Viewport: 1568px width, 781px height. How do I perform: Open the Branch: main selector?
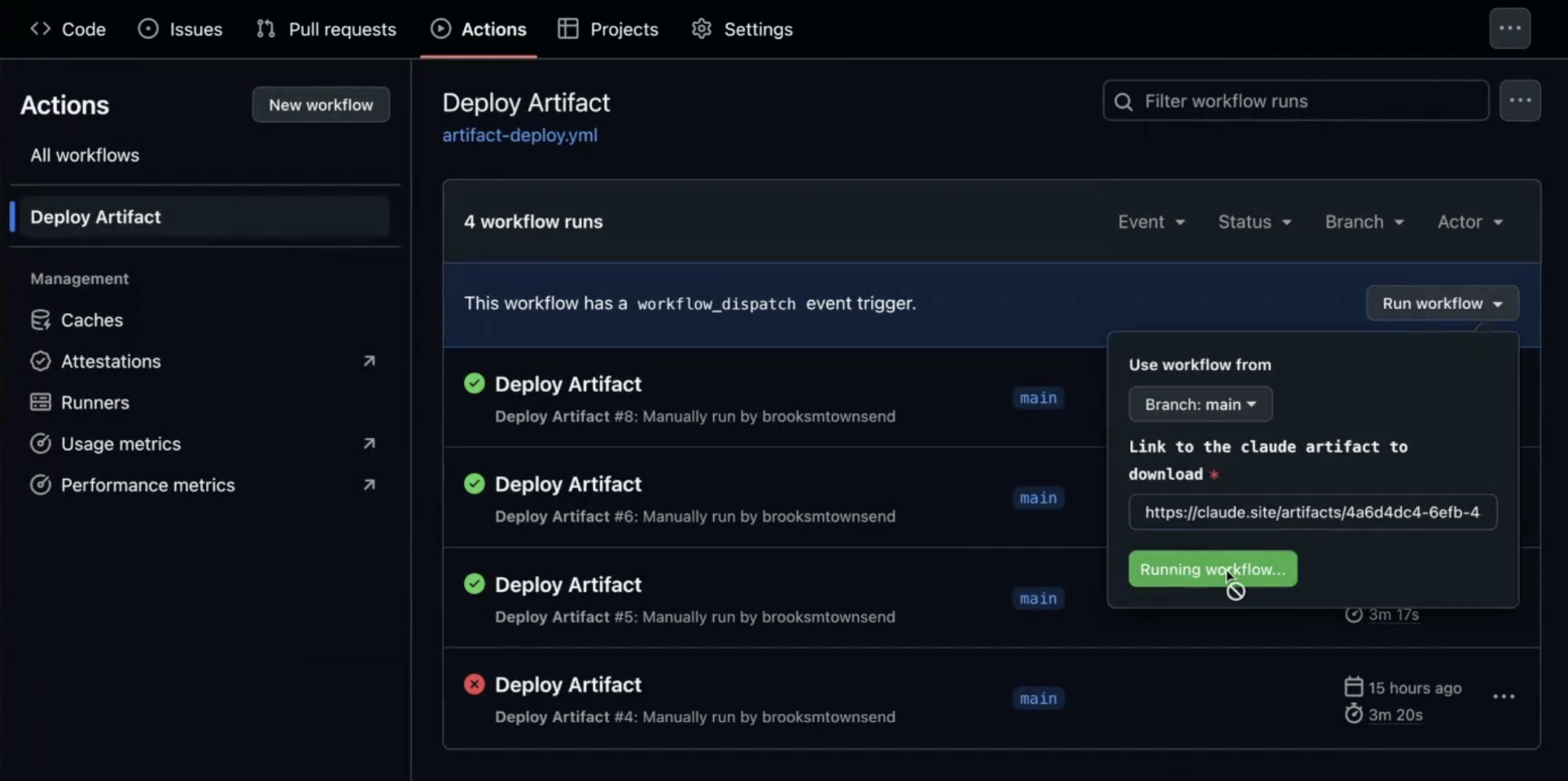coord(1200,404)
